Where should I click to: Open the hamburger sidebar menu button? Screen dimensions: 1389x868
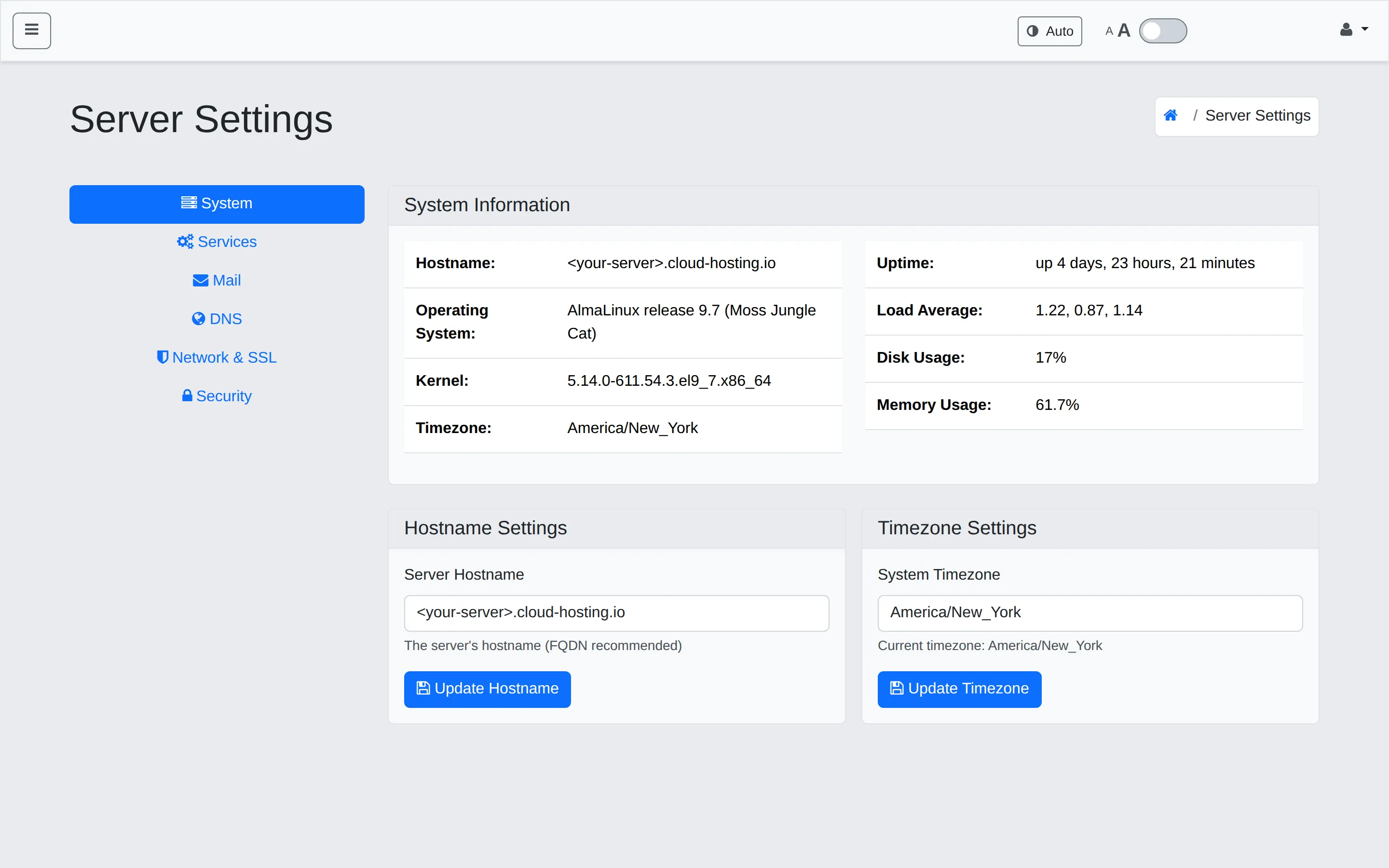tap(31, 30)
